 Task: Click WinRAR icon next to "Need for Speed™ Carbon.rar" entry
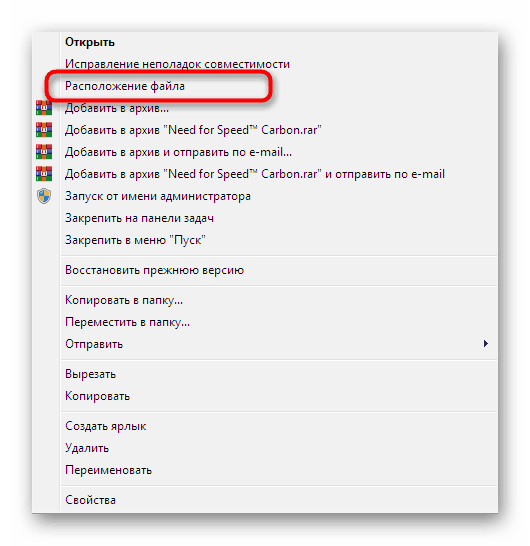[44, 130]
